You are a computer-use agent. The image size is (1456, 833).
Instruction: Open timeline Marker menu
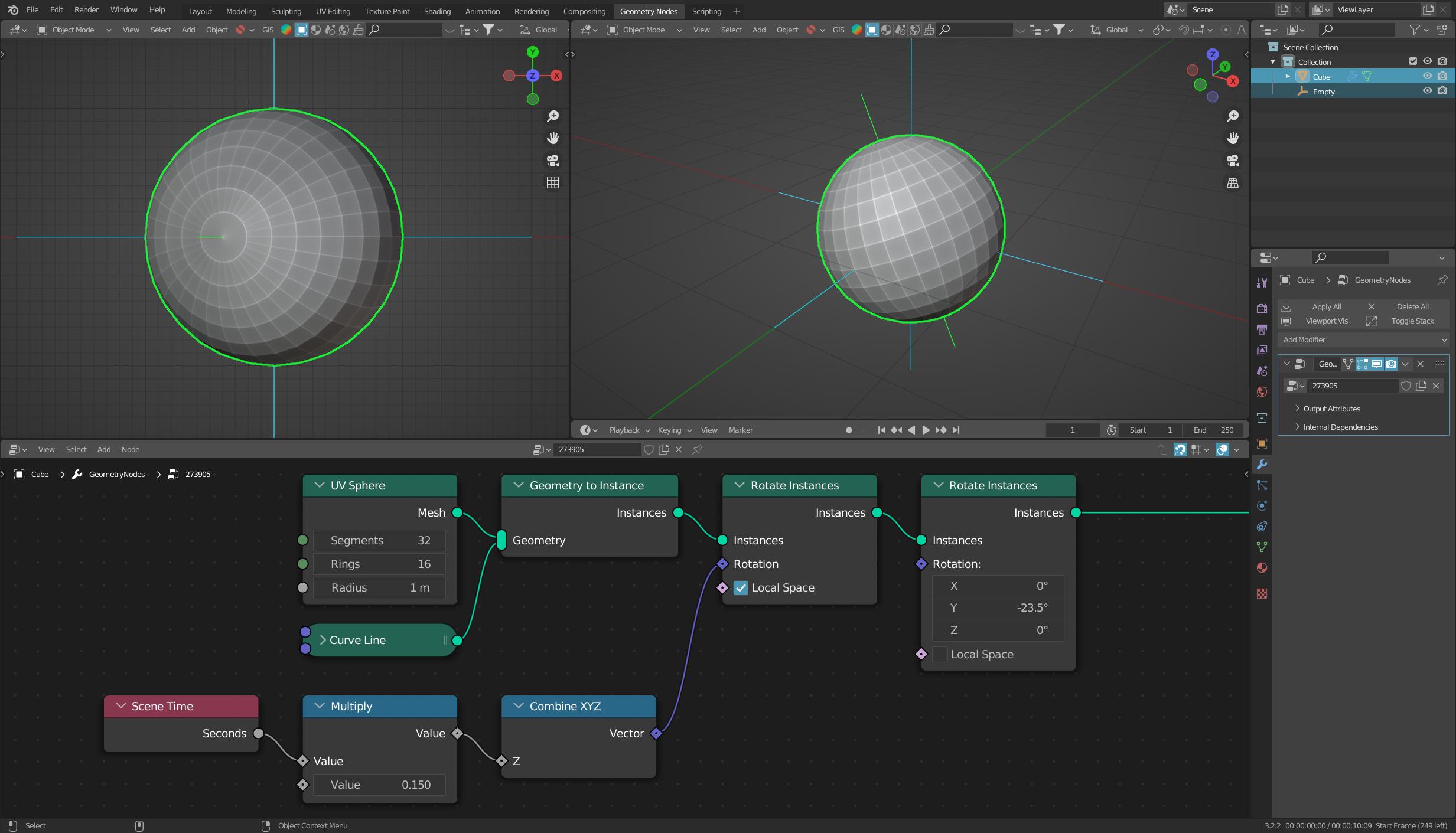coord(741,430)
